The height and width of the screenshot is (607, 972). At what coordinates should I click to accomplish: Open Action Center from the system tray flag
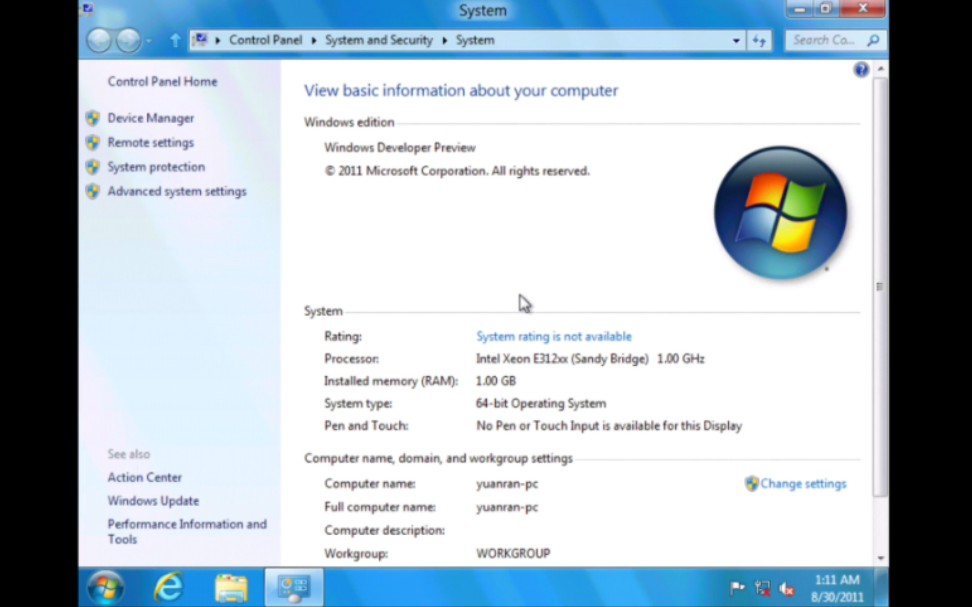pos(737,587)
